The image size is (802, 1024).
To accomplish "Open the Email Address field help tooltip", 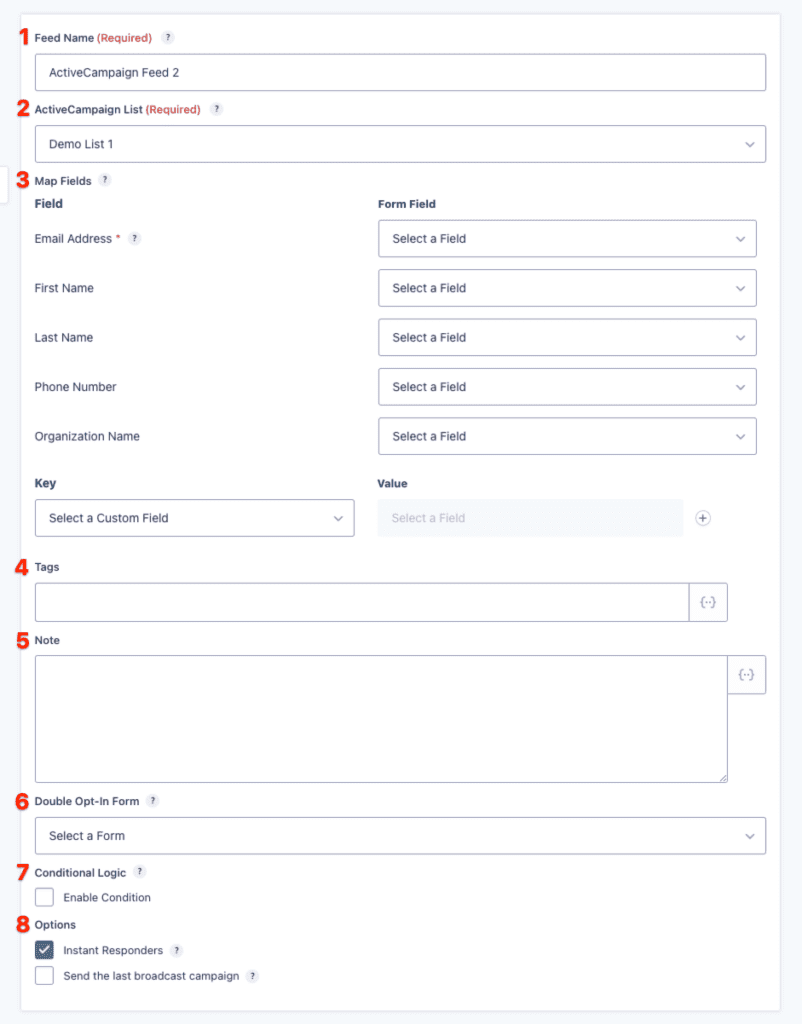I will pyautogui.click(x=134, y=239).
